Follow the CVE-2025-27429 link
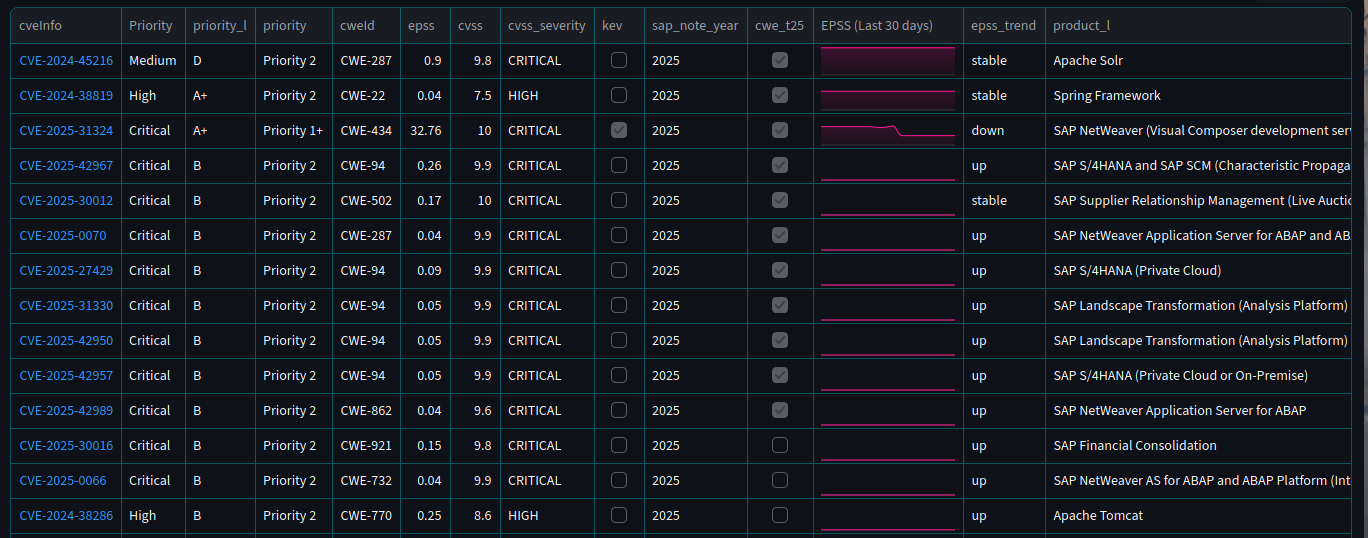1368x538 pixels. coord(66,271)
